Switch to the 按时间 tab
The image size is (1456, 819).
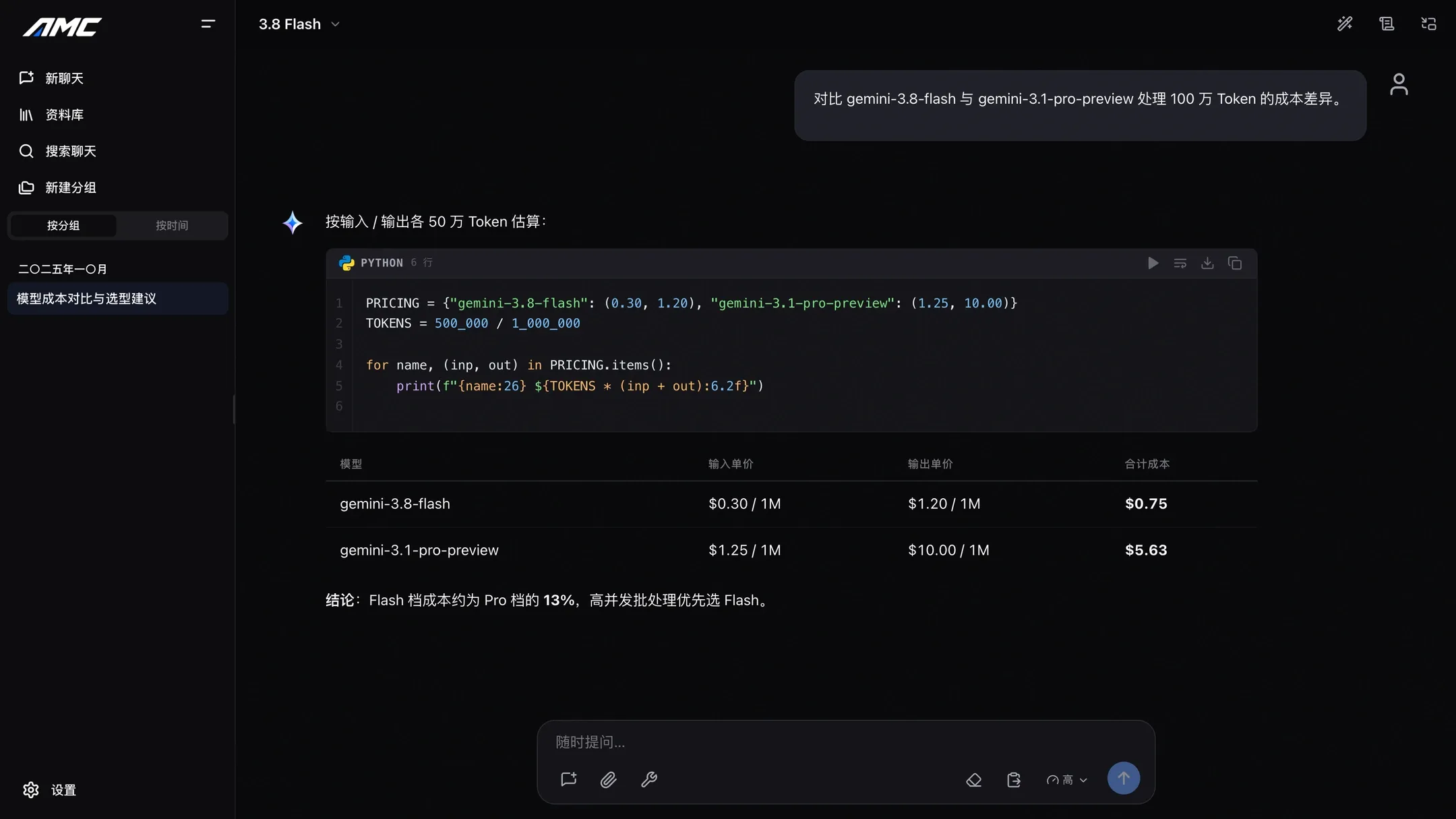pos(172,225)
